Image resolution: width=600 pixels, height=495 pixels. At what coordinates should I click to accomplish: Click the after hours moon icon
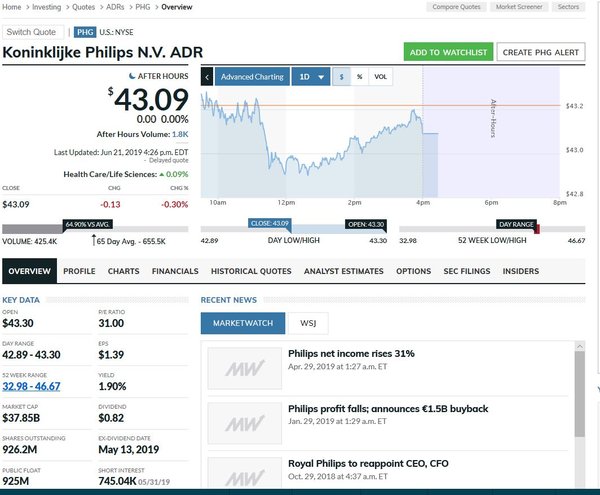[133, 75]
